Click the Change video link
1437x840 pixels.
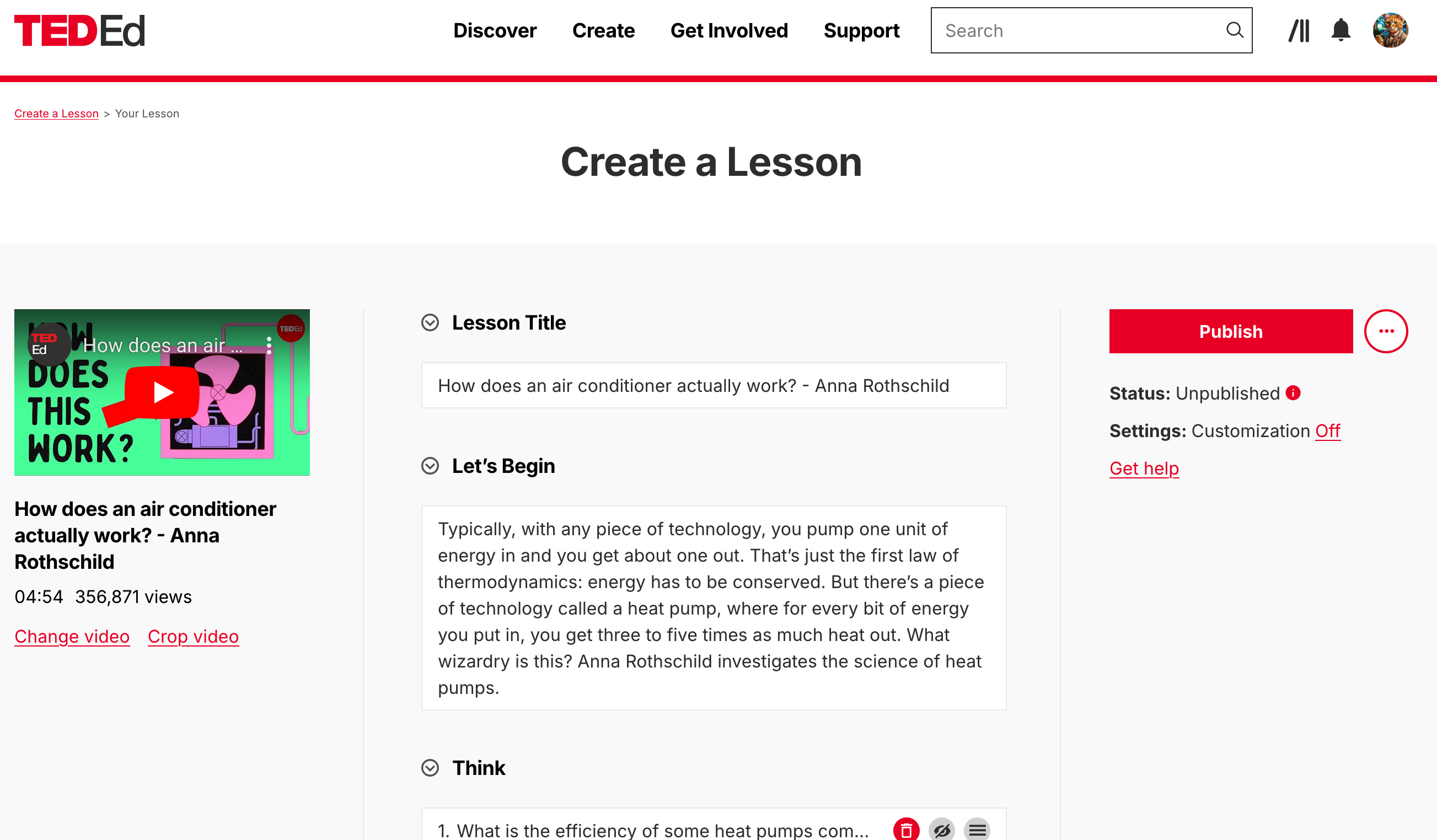[x=72, y=637]
